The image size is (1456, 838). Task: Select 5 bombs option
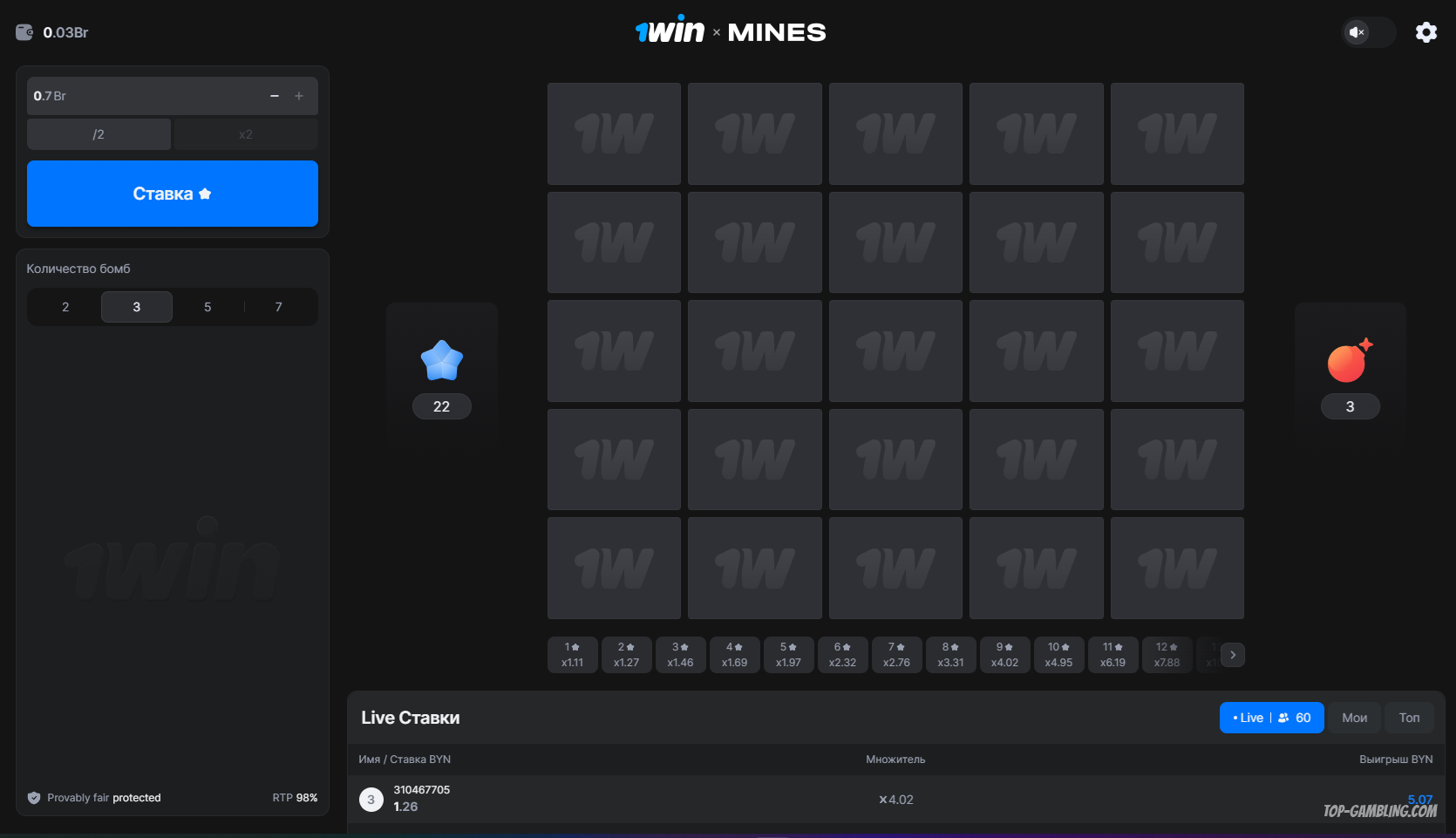pos(208,307)
